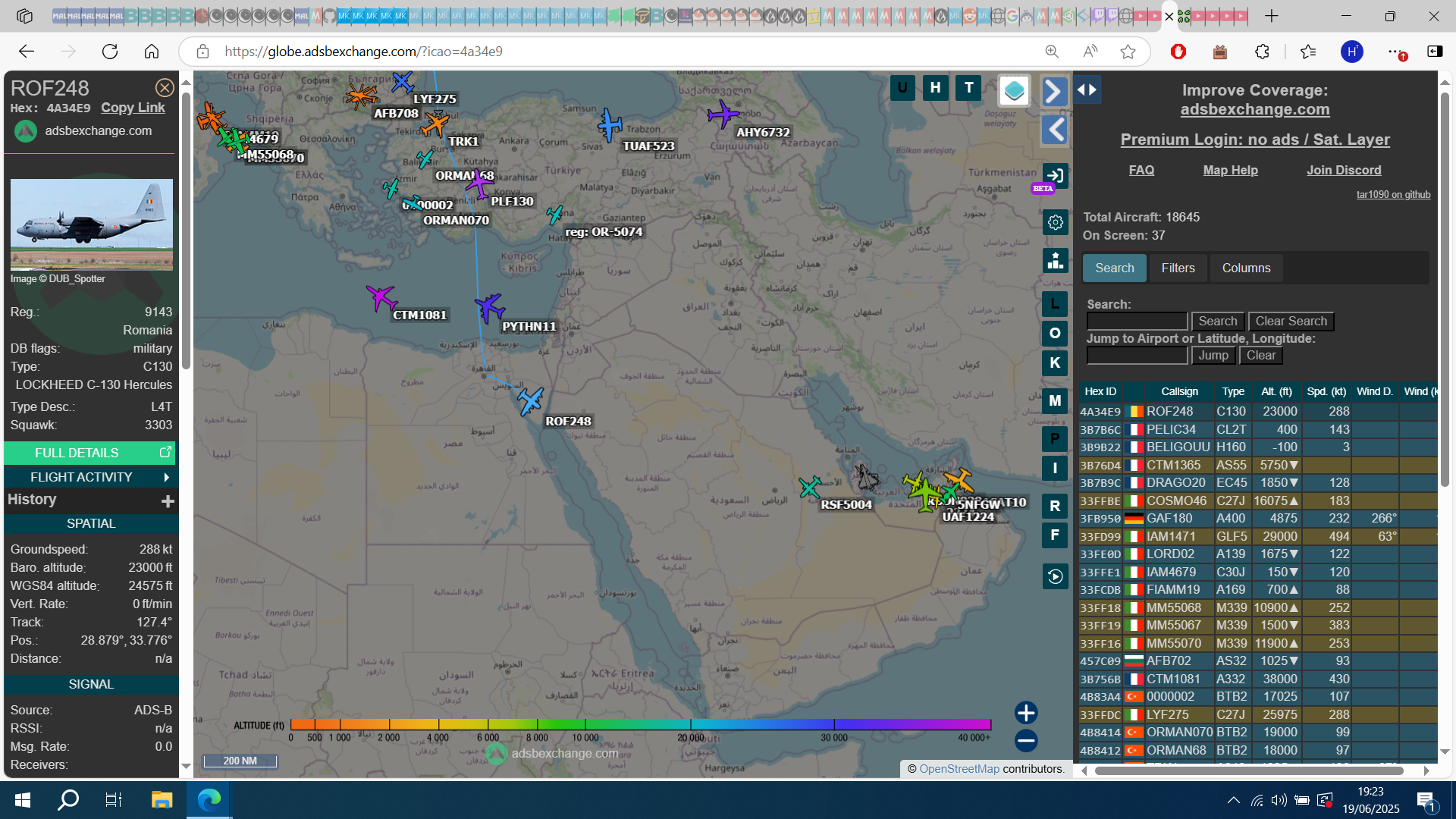
Task: Click the Search button
Action: point(1218,322)
